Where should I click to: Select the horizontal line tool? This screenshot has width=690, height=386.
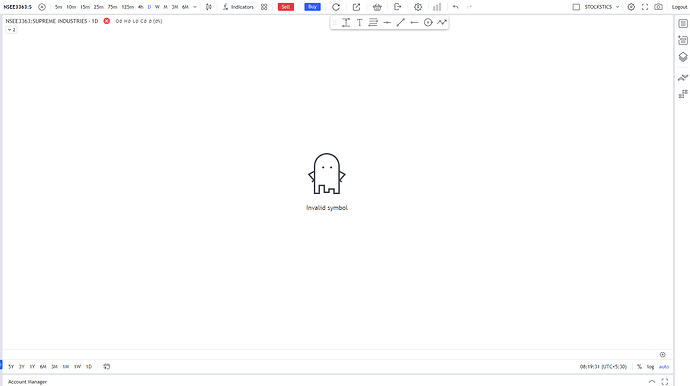(387, 22)
